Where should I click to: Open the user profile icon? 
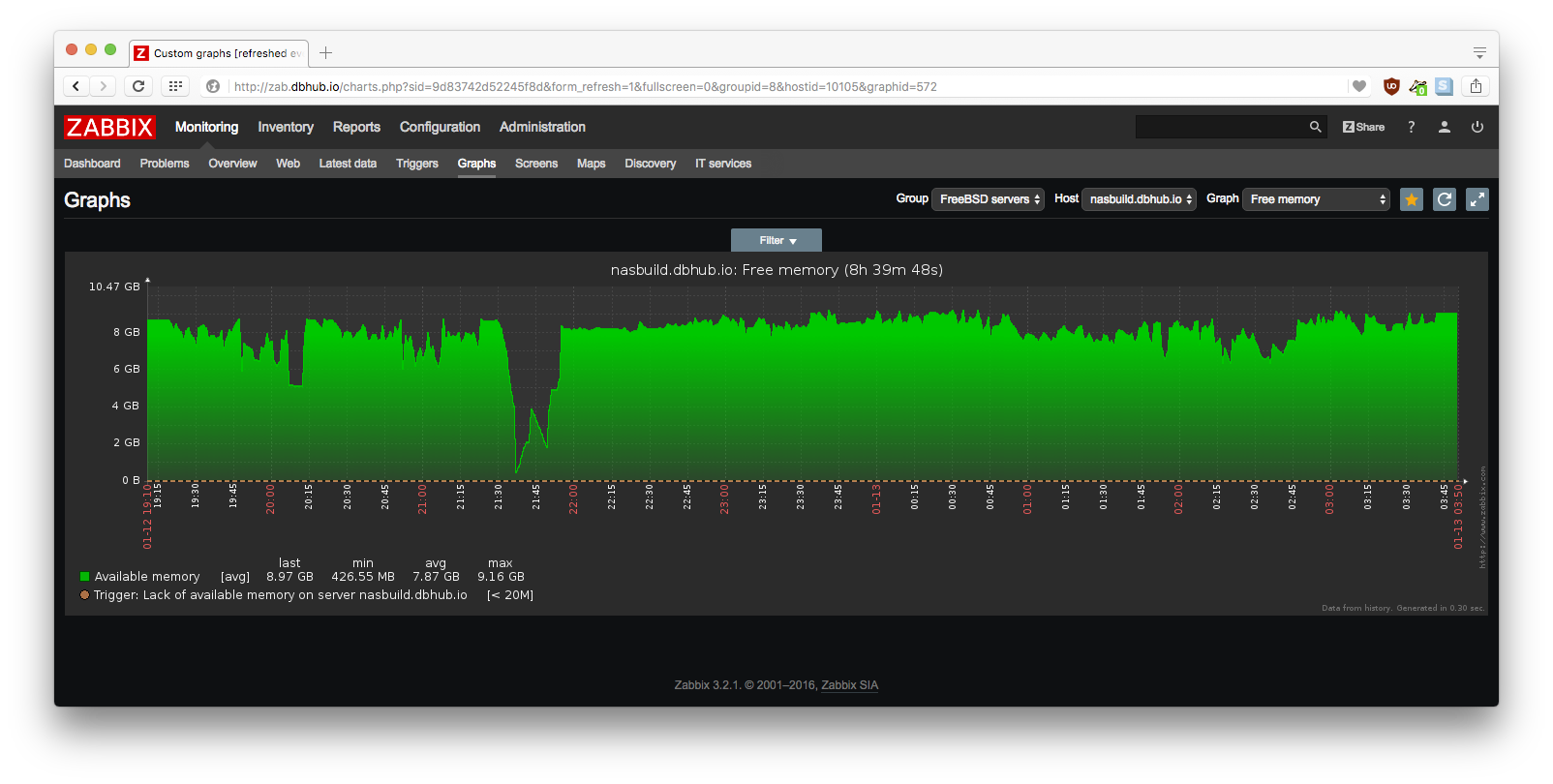1445,127
